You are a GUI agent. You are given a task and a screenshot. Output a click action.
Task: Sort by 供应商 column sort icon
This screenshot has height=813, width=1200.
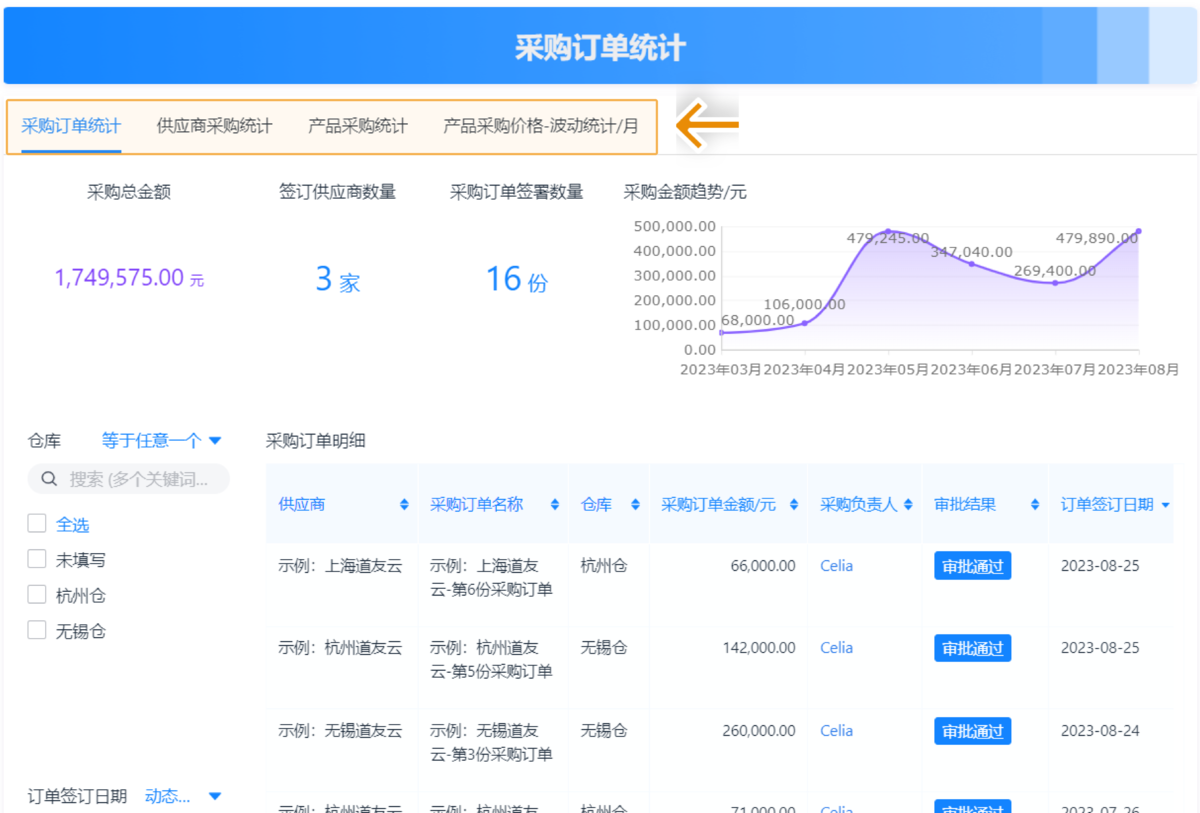(404, 505)
